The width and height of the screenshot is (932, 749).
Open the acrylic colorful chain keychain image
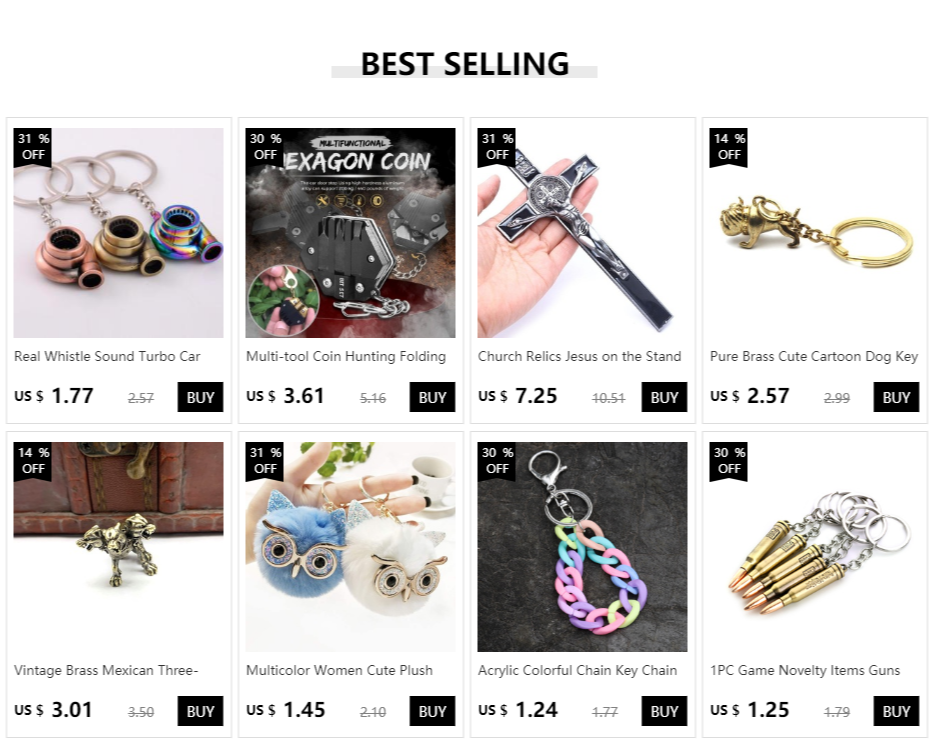(582, 547)
